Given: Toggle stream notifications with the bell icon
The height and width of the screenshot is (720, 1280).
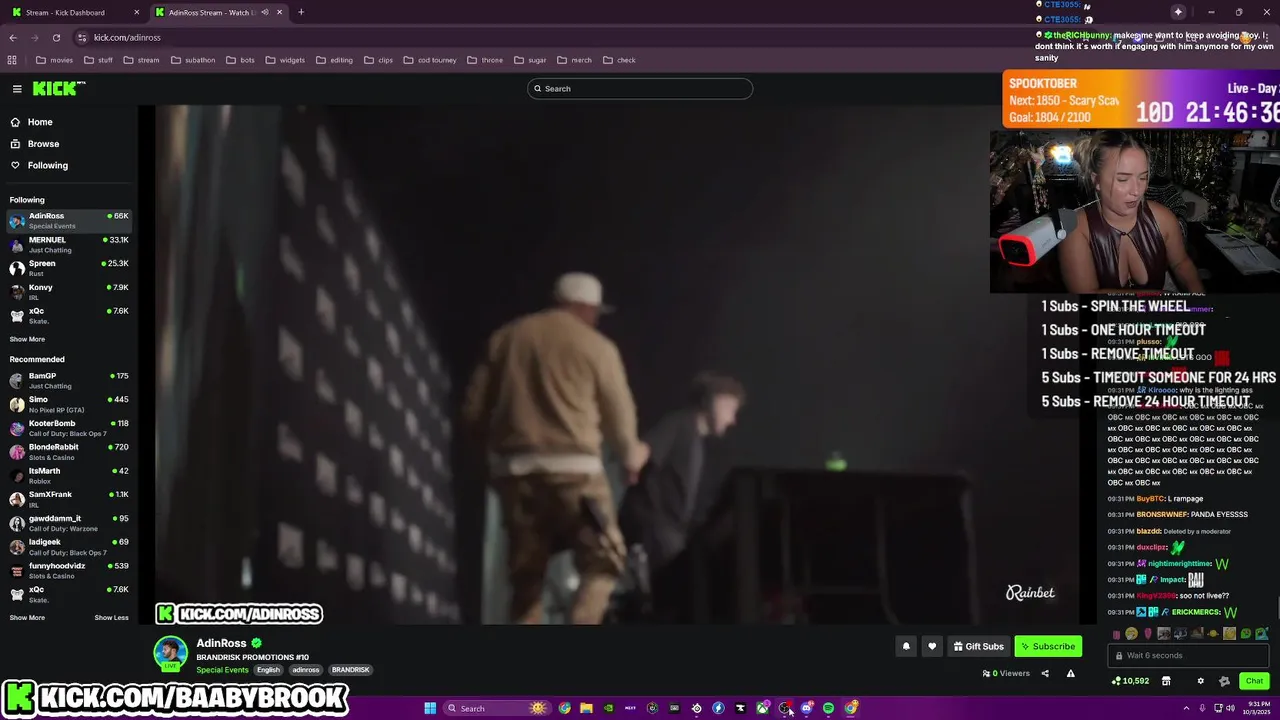Looking at the screenshot, I should pyautogui.click(x=906, y=646).
